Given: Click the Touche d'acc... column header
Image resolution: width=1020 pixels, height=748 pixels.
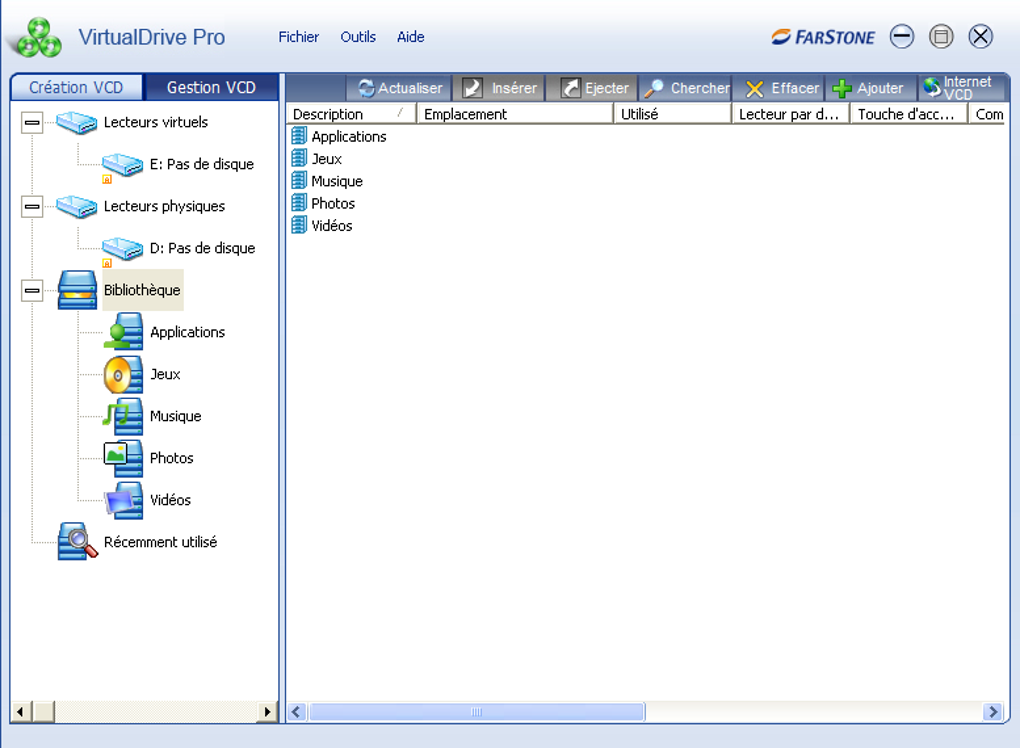Looking at the screenshot, I should pos(909,114).
